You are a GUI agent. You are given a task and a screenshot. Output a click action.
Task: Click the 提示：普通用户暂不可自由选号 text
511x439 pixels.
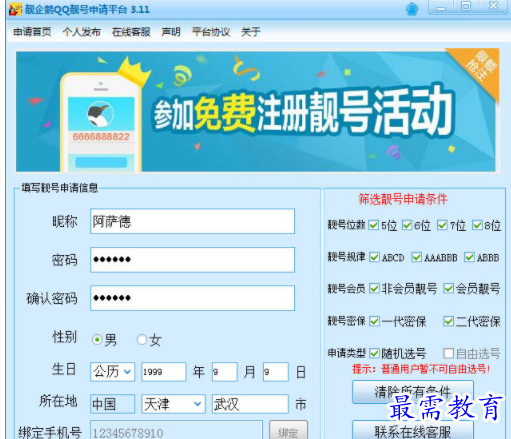tap(421, 369)
